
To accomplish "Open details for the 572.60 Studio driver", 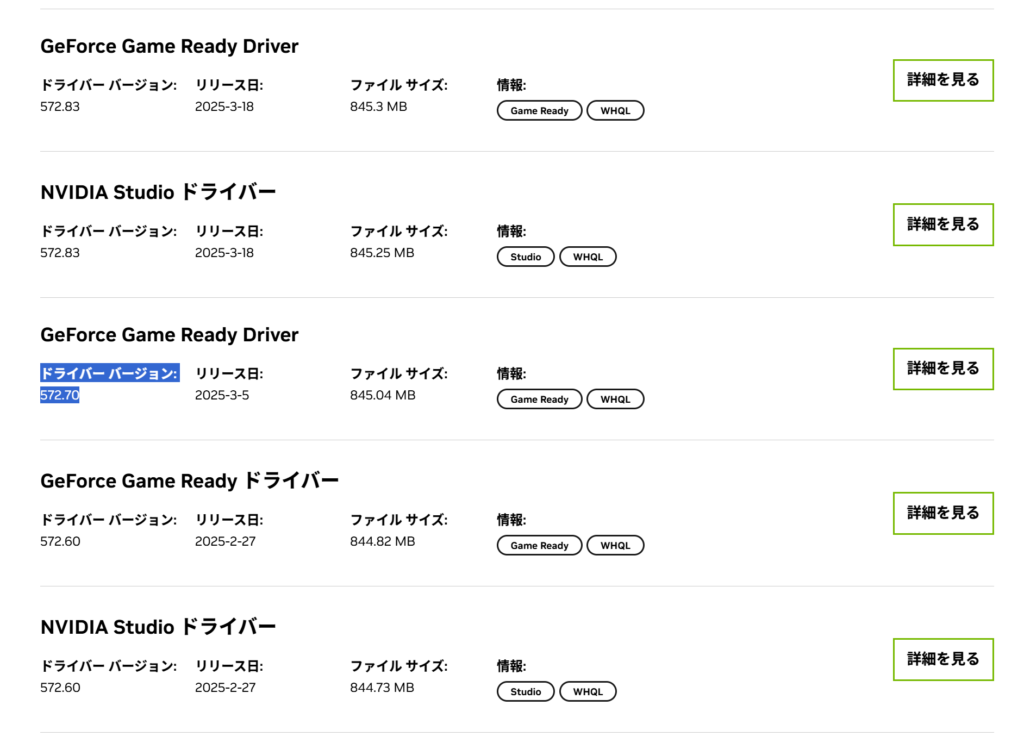I will [x=943, y=659].
